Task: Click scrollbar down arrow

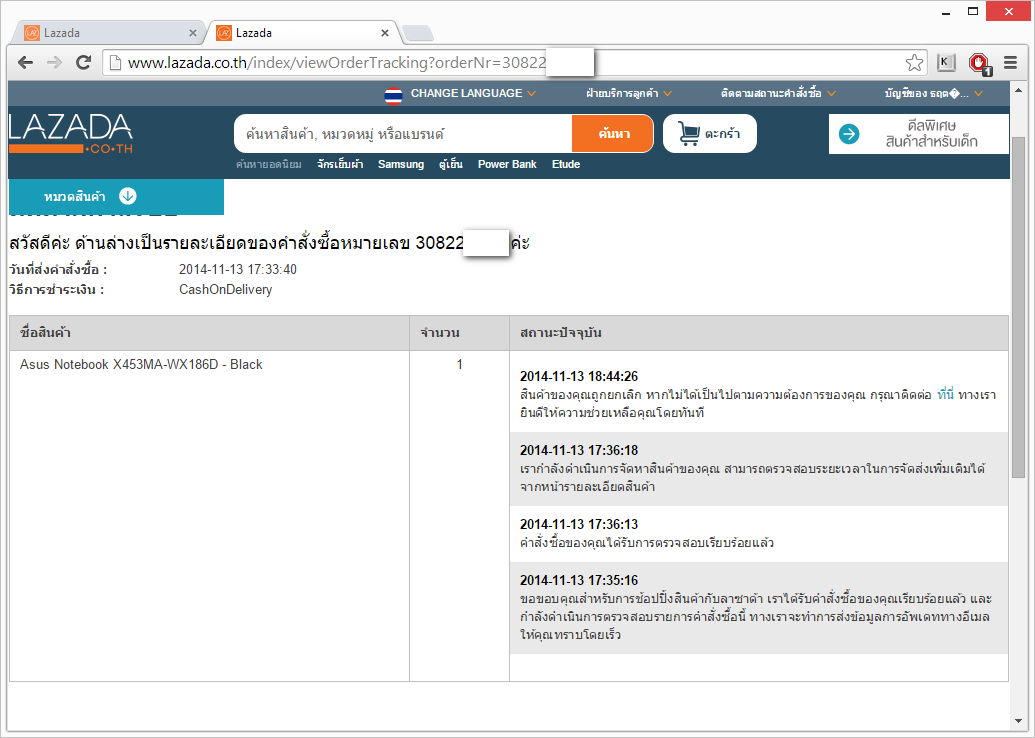Action: point(1018,721)
